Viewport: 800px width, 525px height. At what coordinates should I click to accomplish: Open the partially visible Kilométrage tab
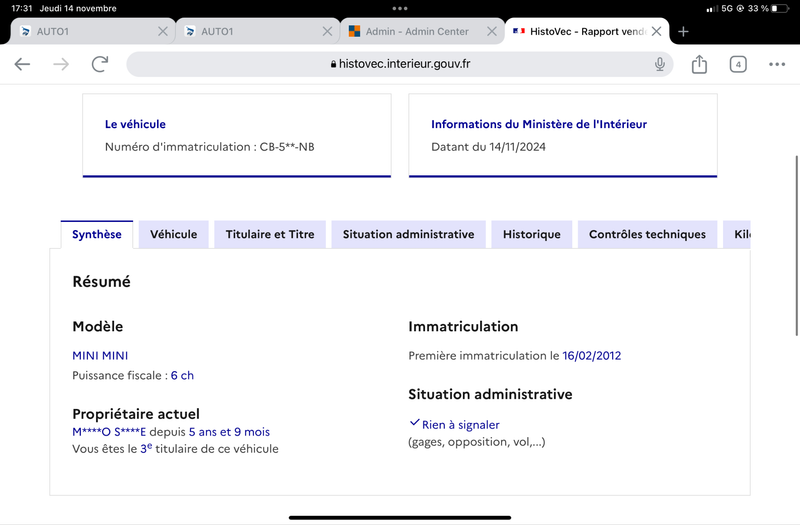pyautogui.click(x=737, y=235)
